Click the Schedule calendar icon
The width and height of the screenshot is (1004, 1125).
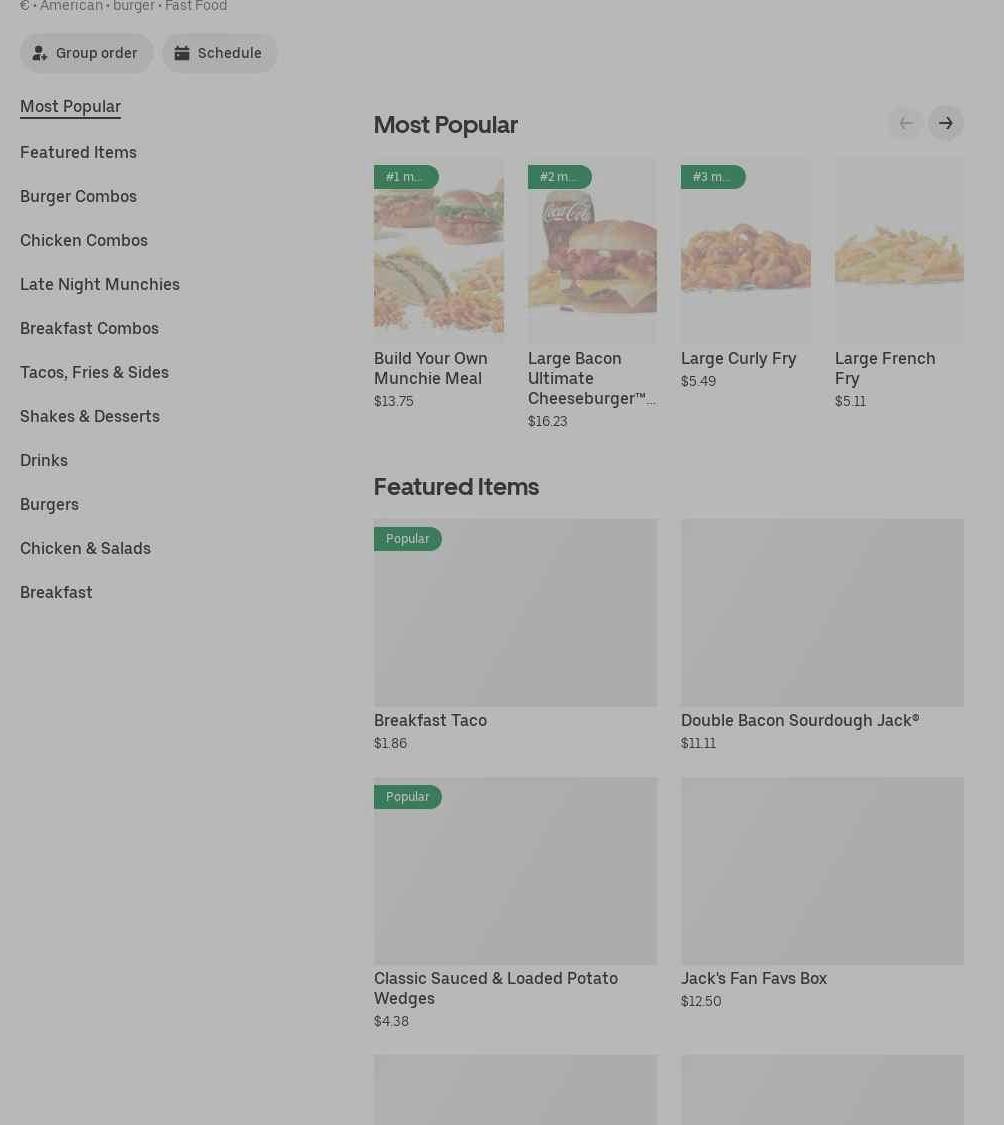pos(182,54)
